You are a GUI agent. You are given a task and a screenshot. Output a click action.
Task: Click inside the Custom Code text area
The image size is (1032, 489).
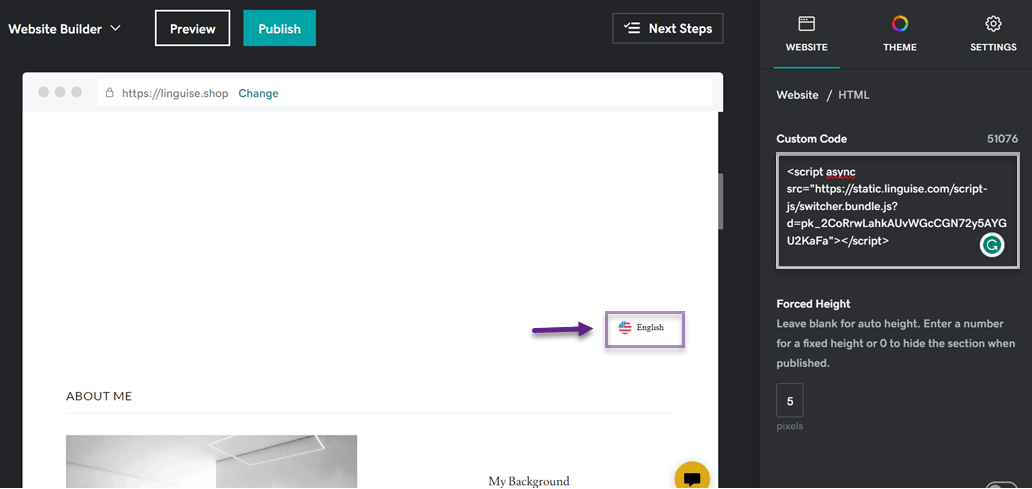896,211
